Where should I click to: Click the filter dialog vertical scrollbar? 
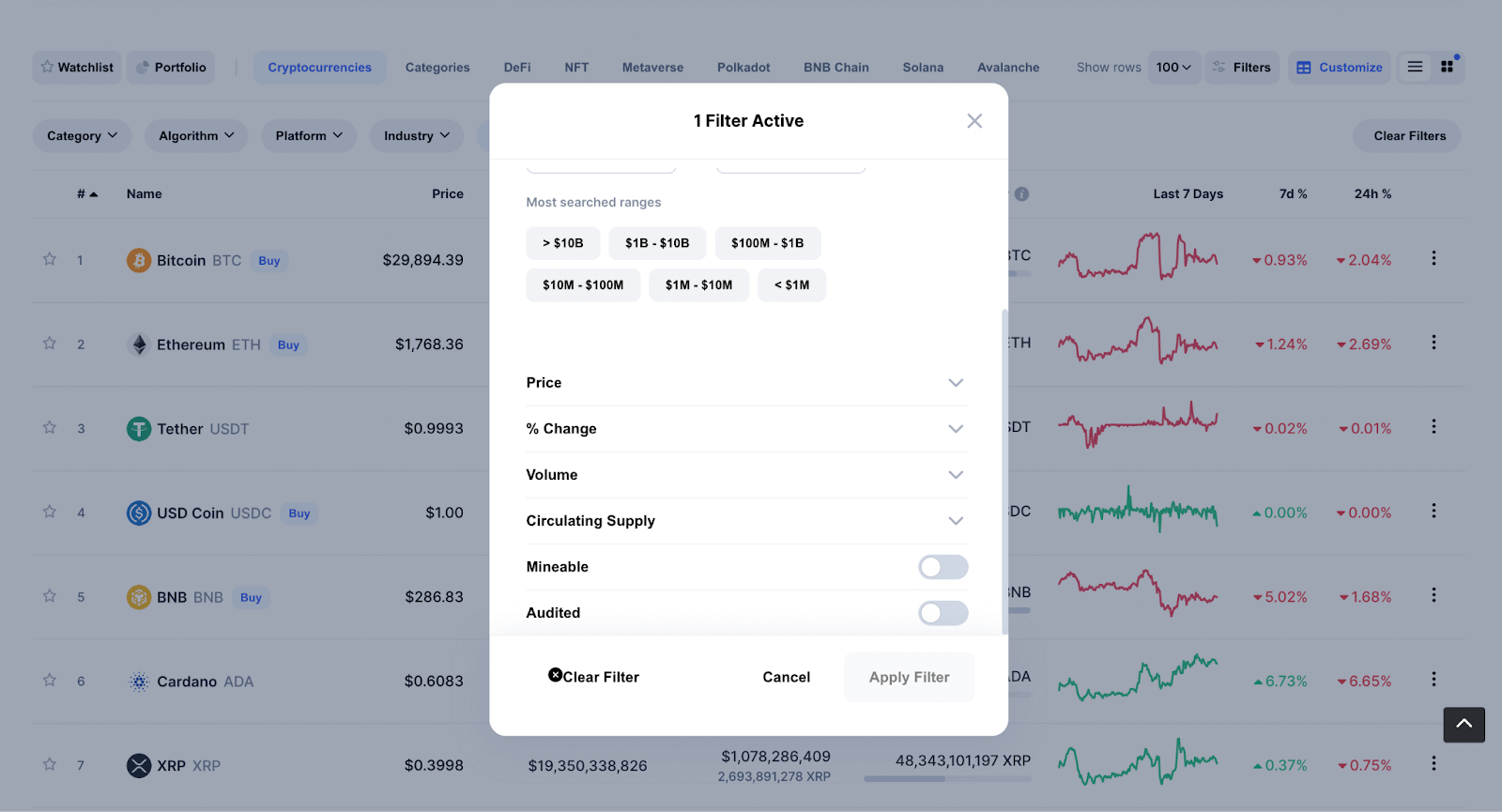point(1004,471)
